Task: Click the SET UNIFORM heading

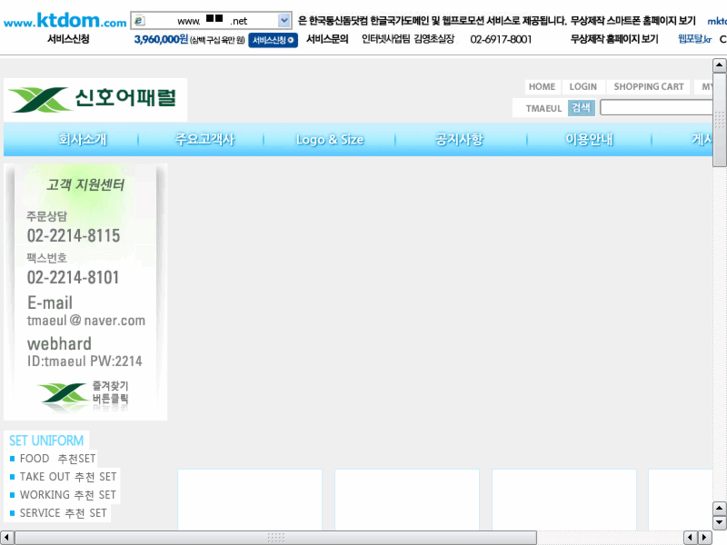Action: coord(46,441)
